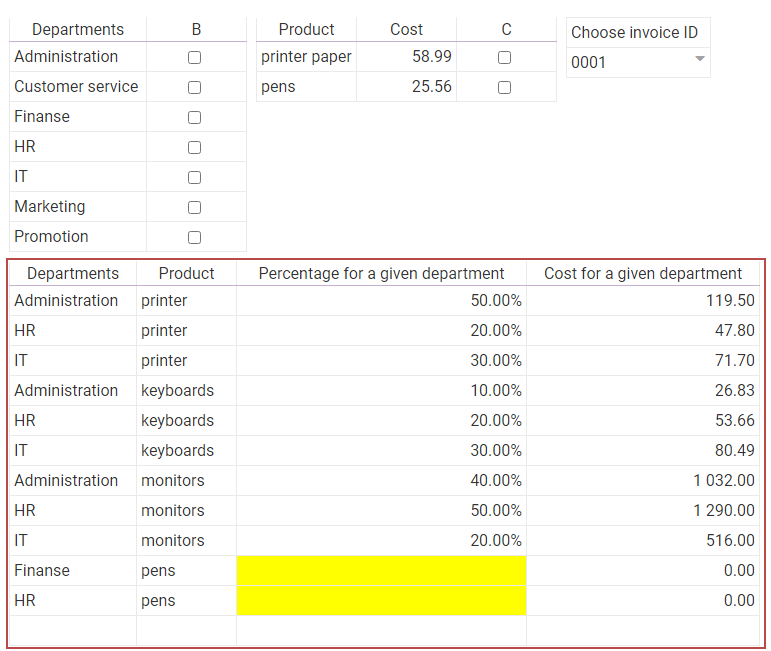Click the column C header
This screenshot has width=771, height=651.
point(506,30)
